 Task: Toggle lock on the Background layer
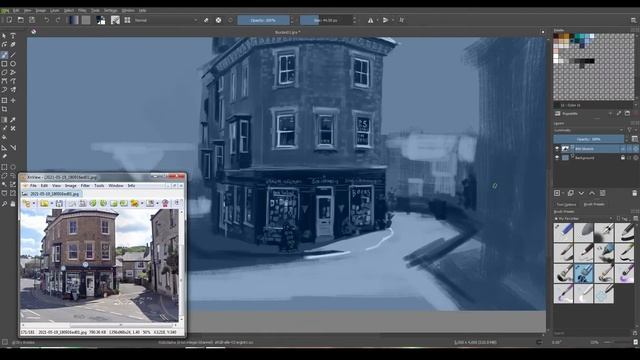tap(622, 158)
